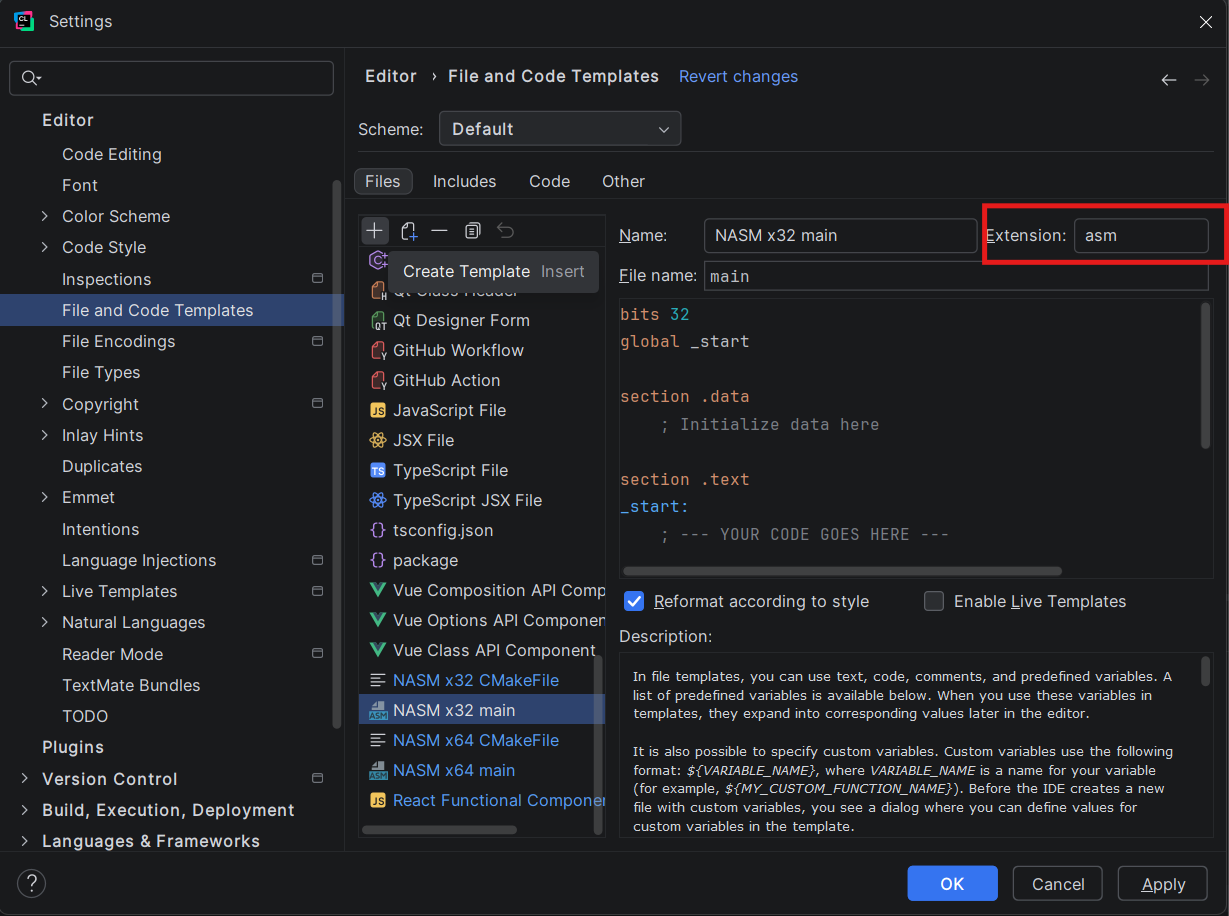The image size is (1229, 916).
Task: Switch to the Other tab
Action: [x=623, y=181]
